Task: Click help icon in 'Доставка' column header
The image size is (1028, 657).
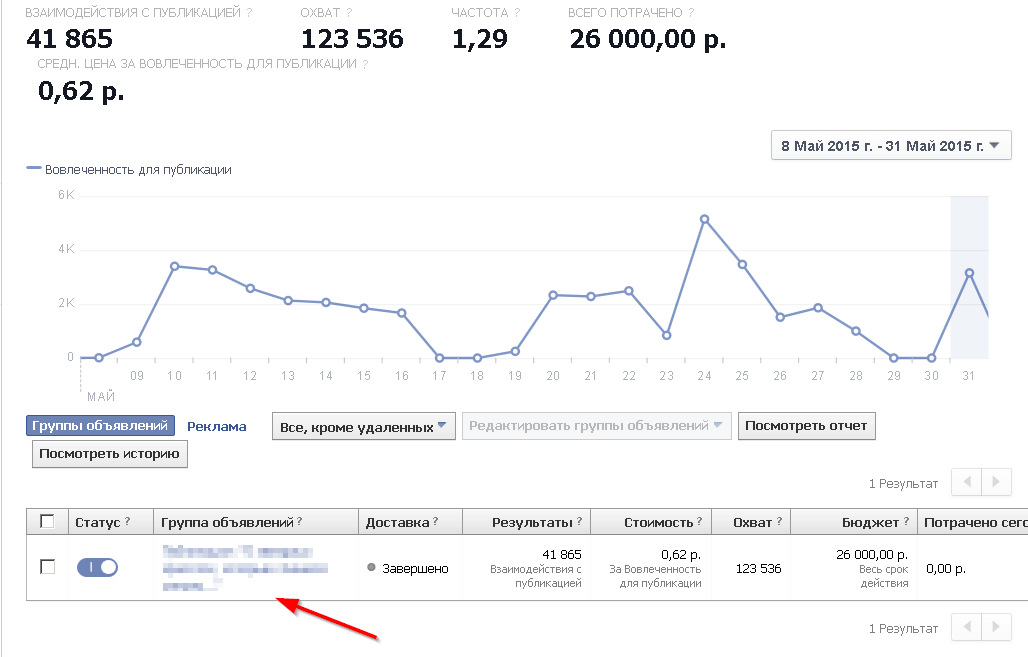Action: click(435, 522)
